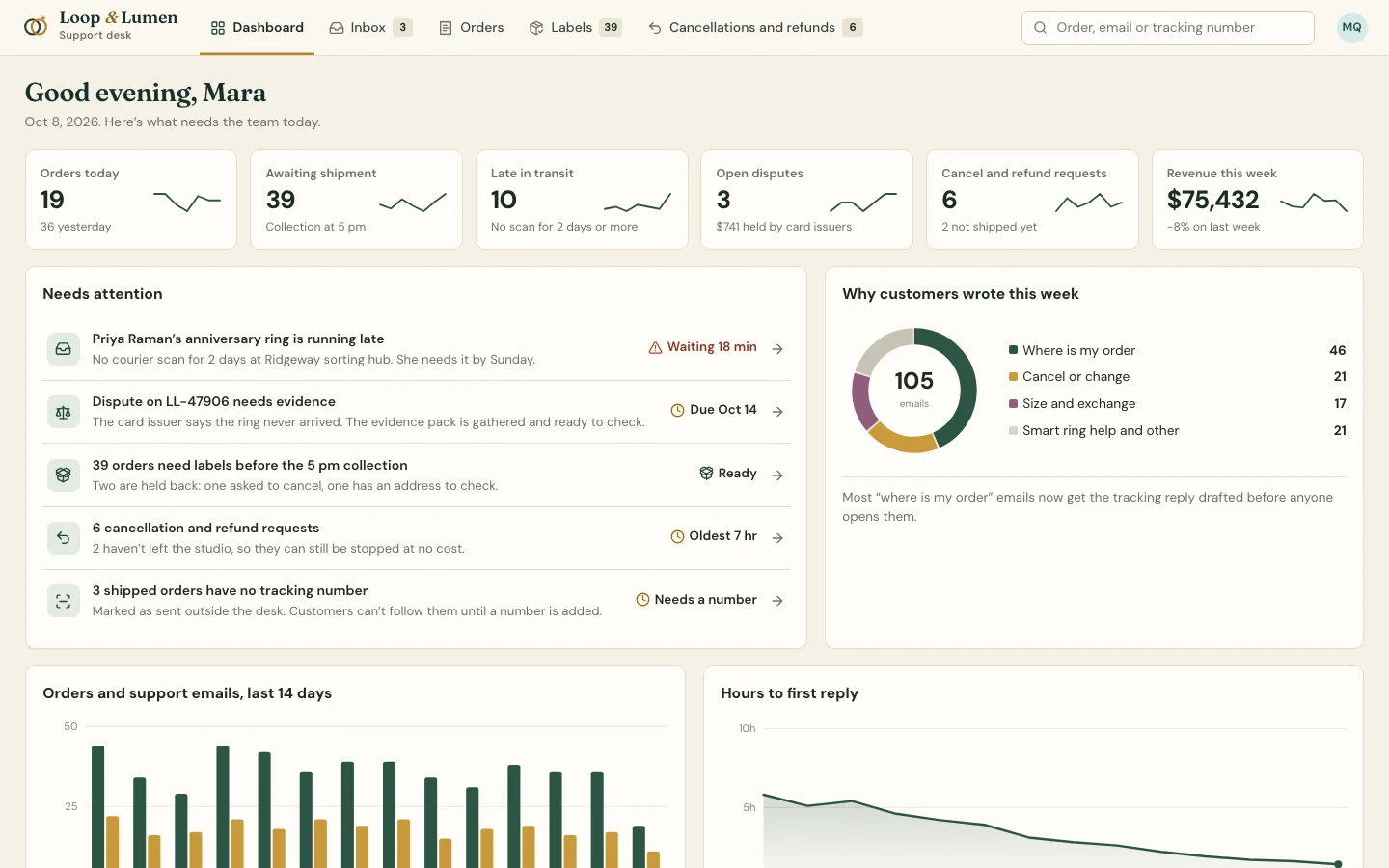Click the Cancellations badge showing 6
1389x868 pixels.
pyautogui.click(x=853, y=27)
